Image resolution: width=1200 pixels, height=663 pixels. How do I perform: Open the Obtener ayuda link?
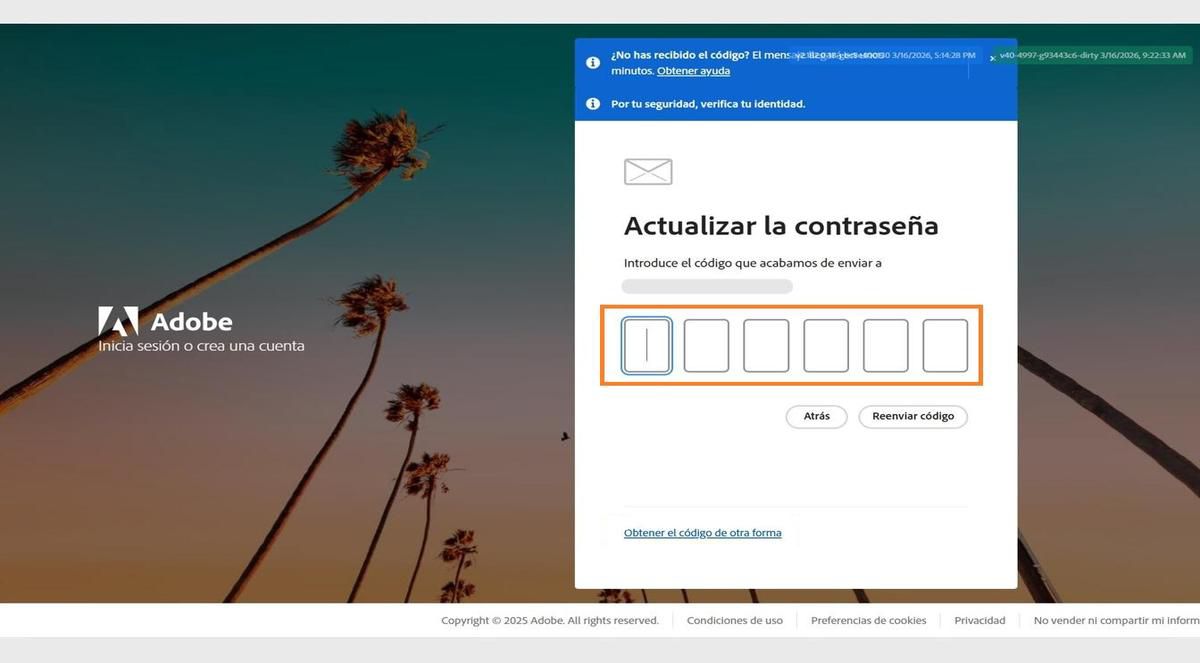coord(694,70)
